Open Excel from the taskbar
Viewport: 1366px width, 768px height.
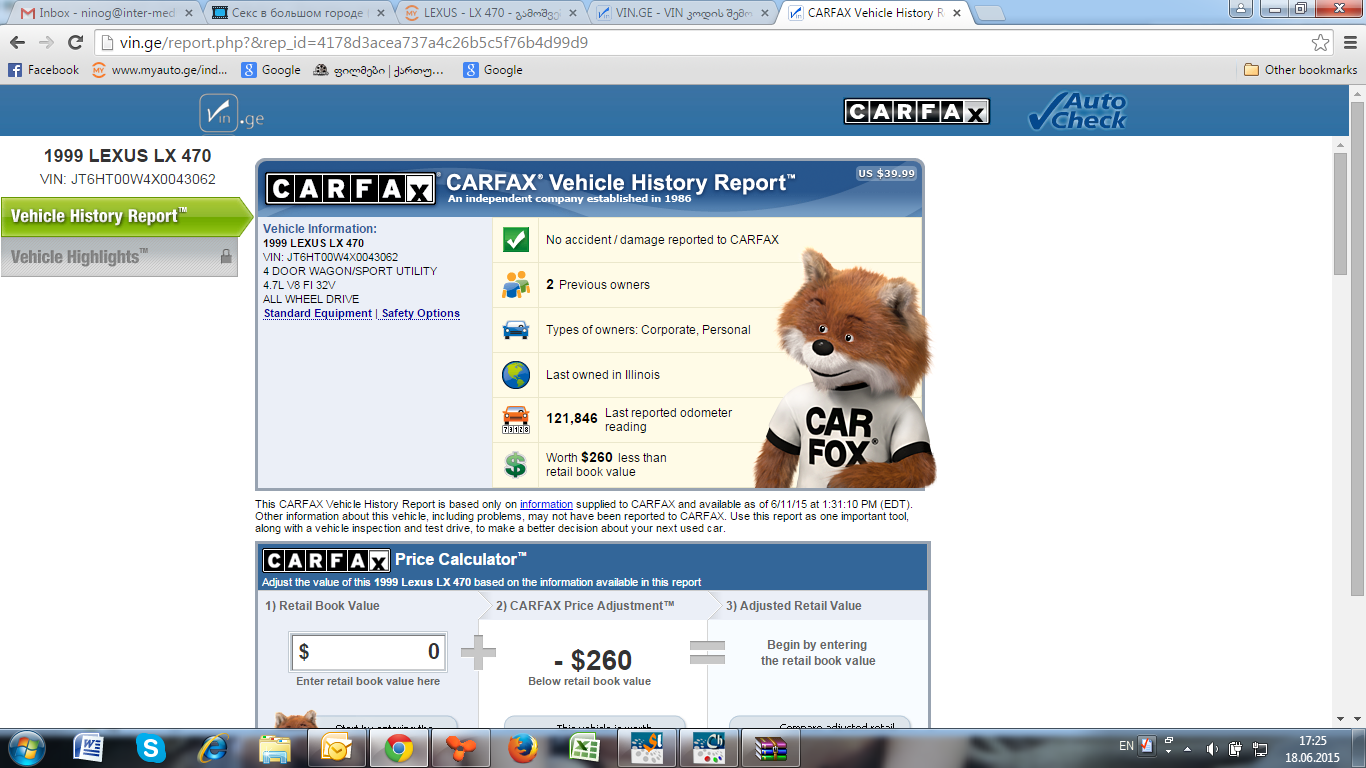click(x=585, y=748)
